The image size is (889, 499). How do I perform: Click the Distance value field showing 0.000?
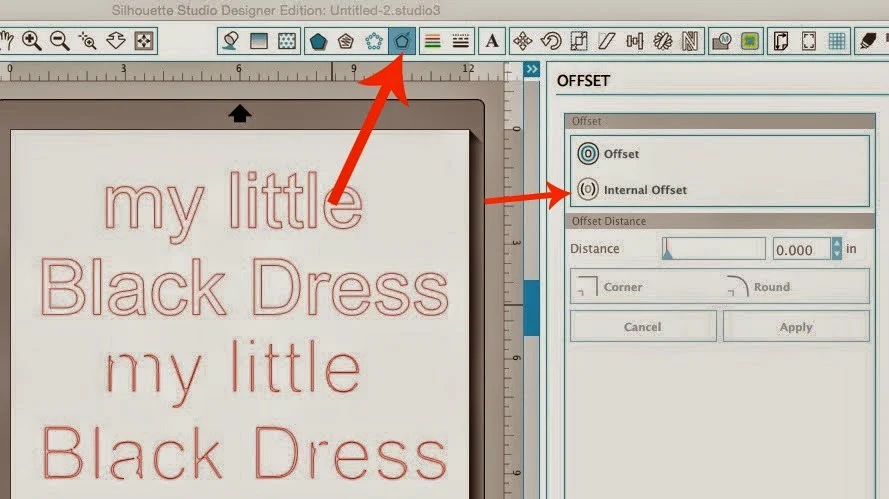(x=802, y=250)
